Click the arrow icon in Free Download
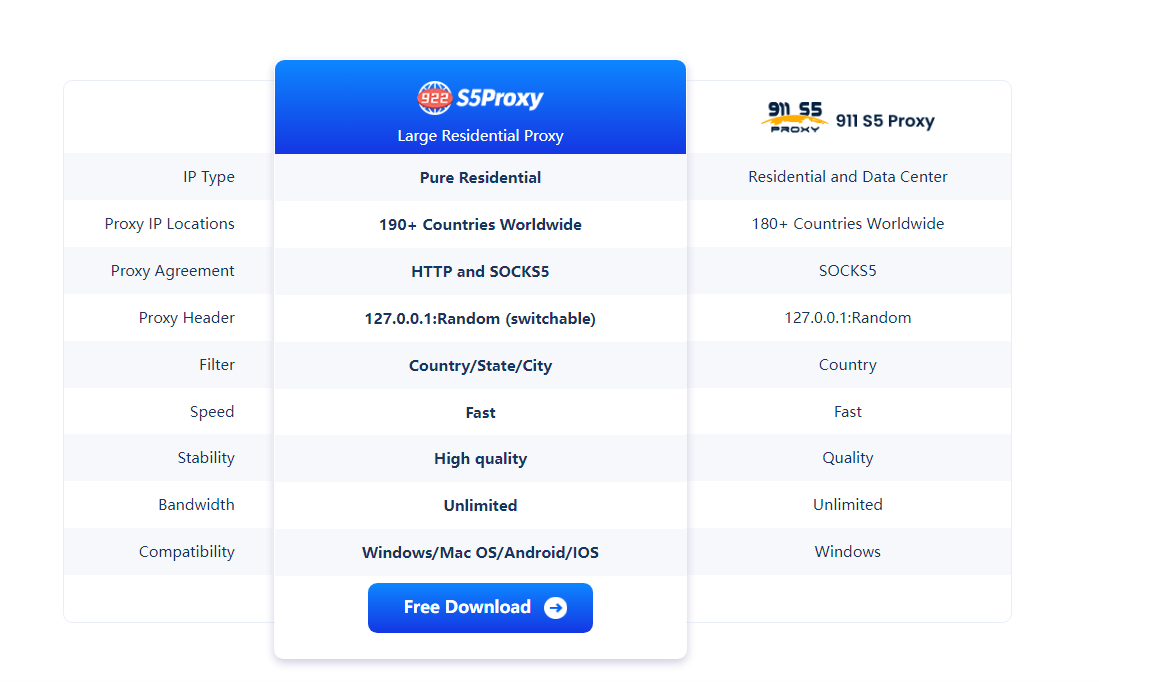Screen dimensions: 1152x682 tap(555, 608)
